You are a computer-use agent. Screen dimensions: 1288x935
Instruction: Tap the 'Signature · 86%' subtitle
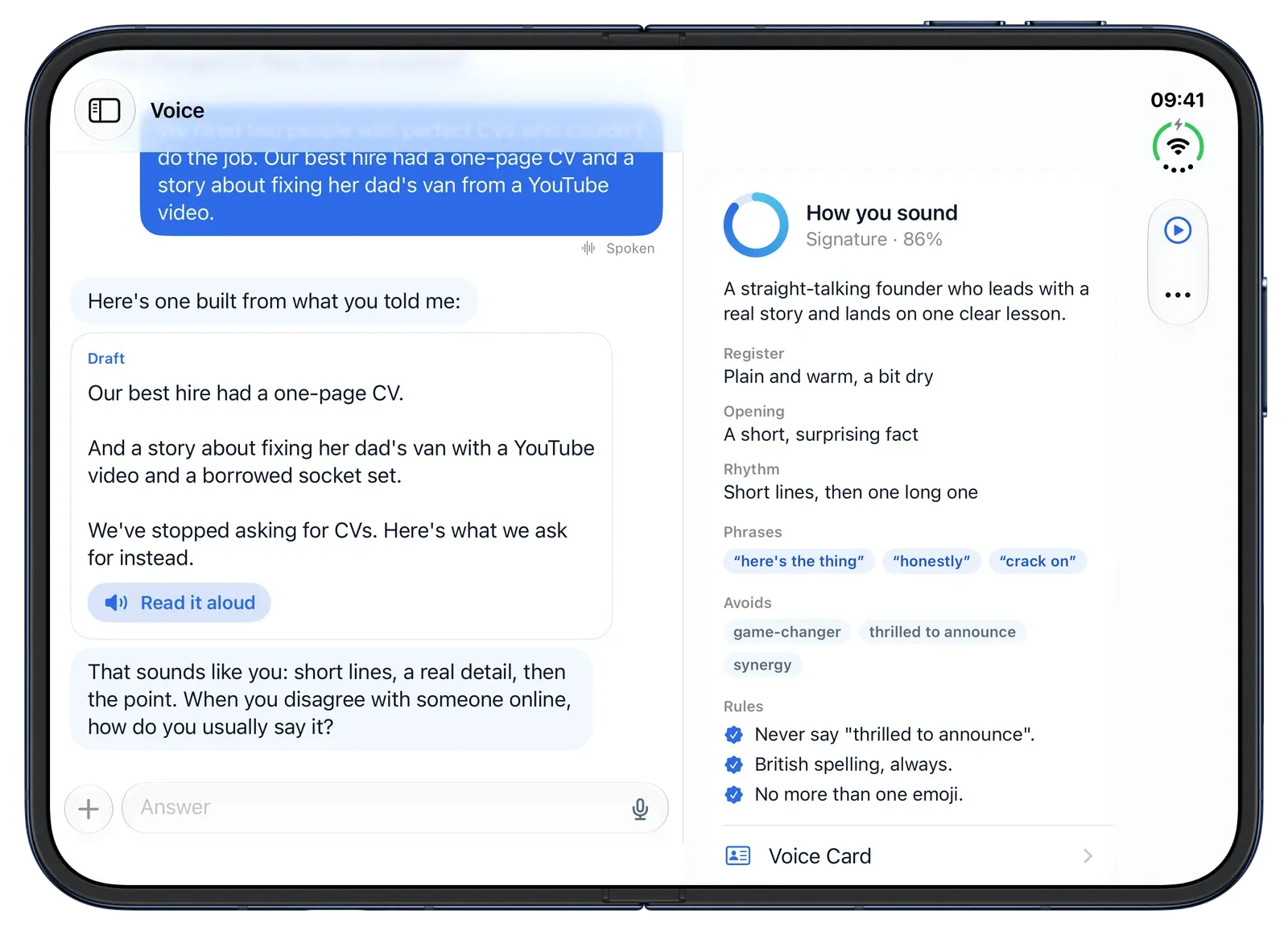pyautogui.click(x=873, y=239)
